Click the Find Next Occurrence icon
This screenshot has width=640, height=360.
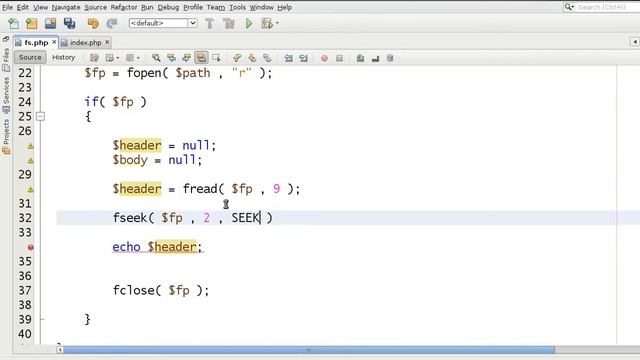coord(186,58)
